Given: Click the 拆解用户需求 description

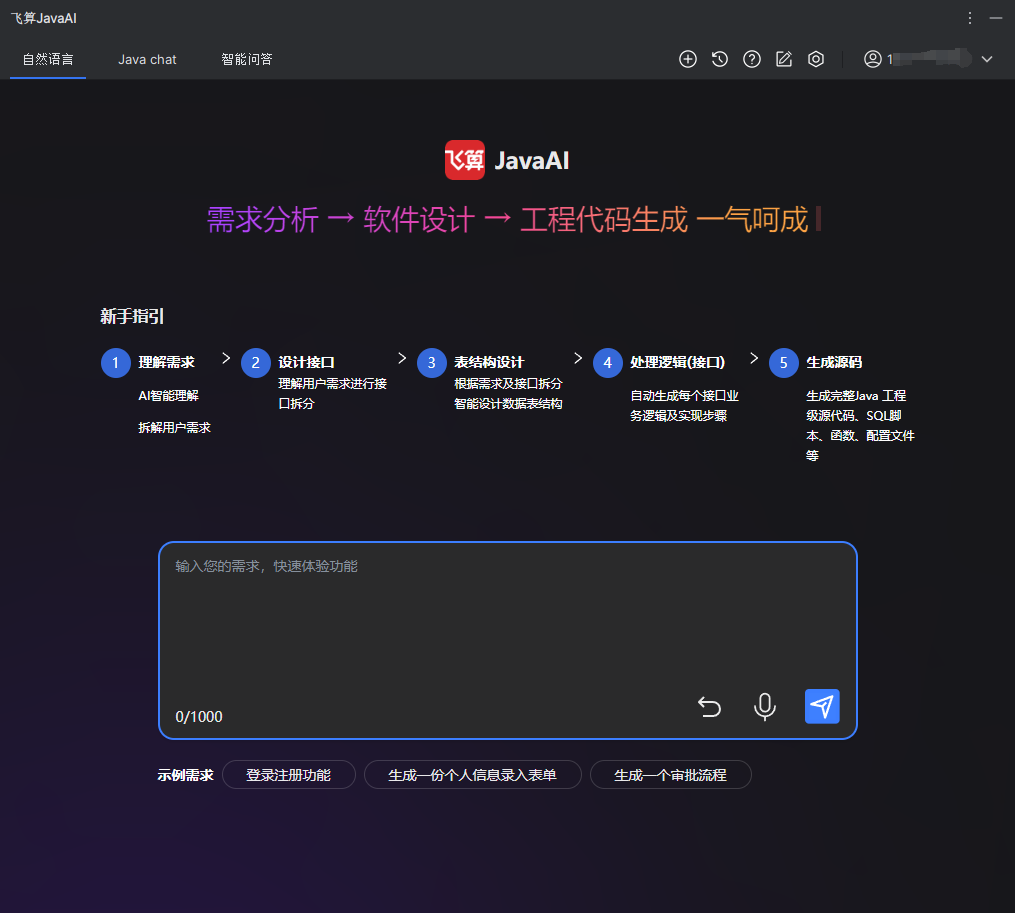Looking at the screenshot, I should [174, 427].
